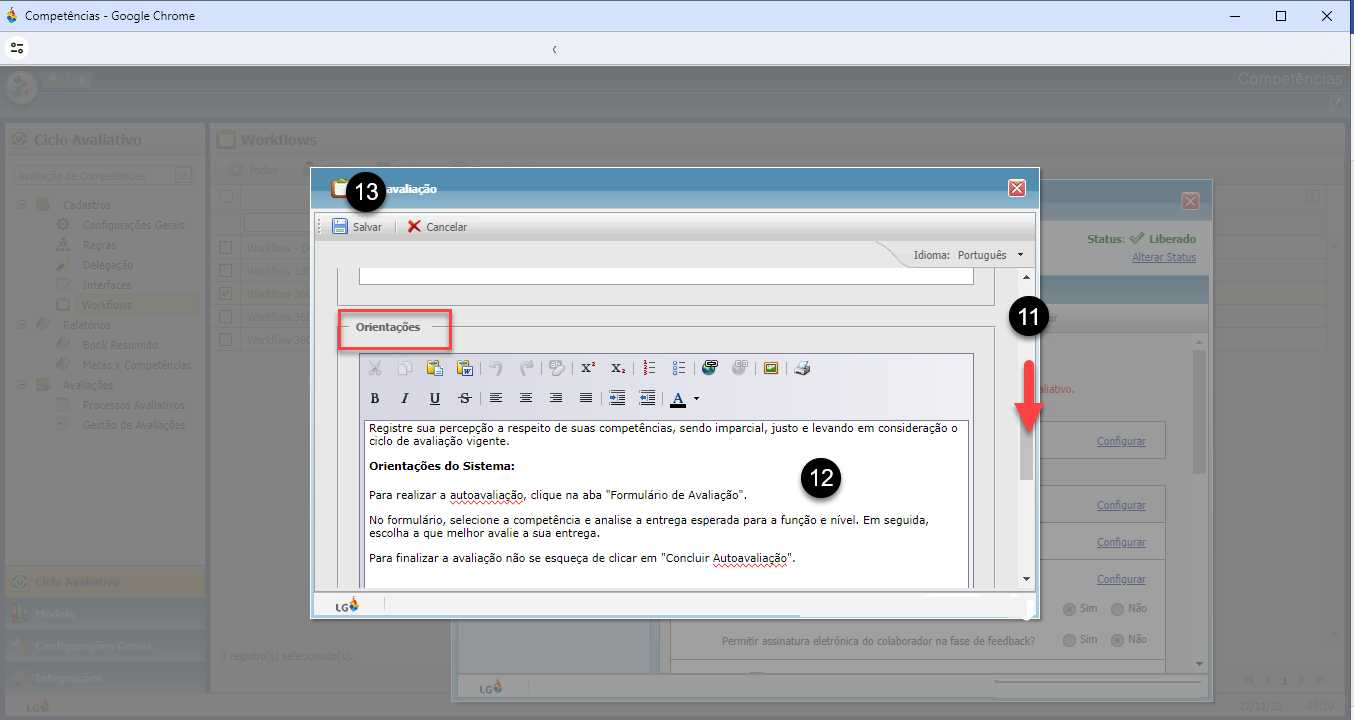
Task: Insert an image with picture icon
Action: point(771,368)
